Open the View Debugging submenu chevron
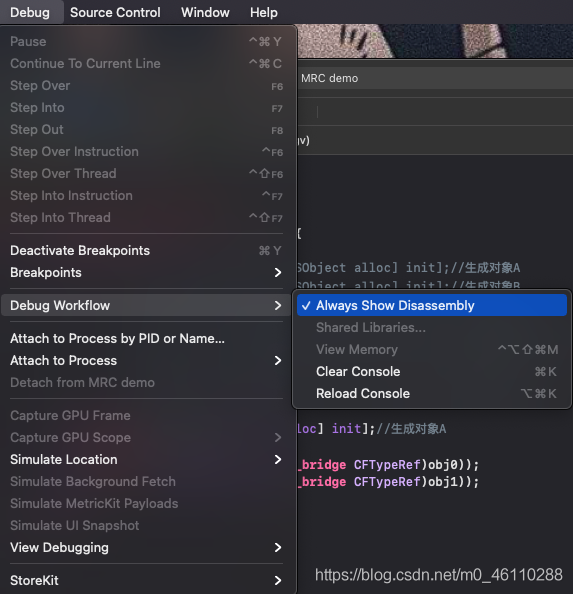Image resolution: width=573 pixels, height=594 pixels. [x=278, y=548]
